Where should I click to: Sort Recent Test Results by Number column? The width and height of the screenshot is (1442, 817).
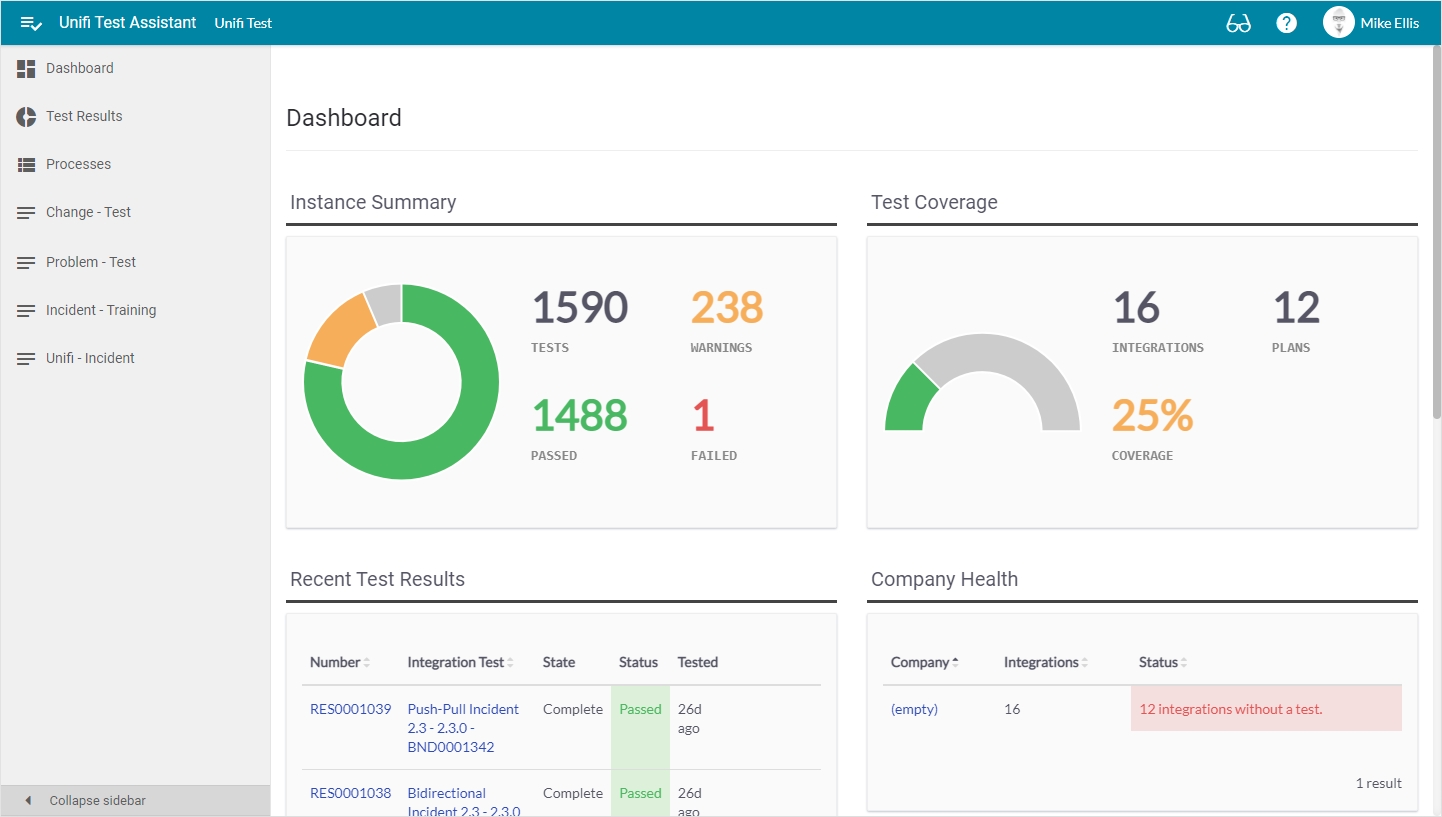(335, 662)
